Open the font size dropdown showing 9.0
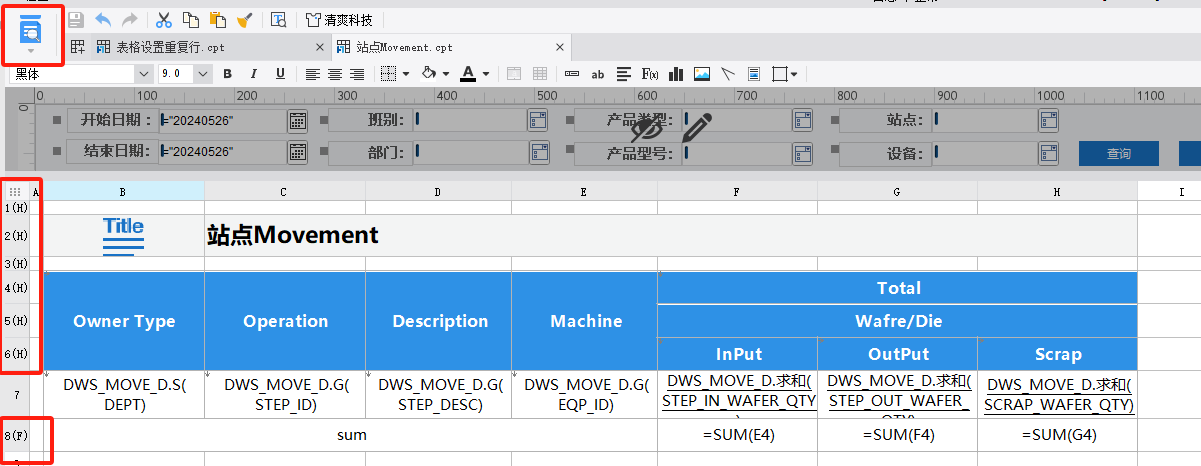Image resolution: width=1201 pixels, height=466 pixels. [x=203, y=73]
